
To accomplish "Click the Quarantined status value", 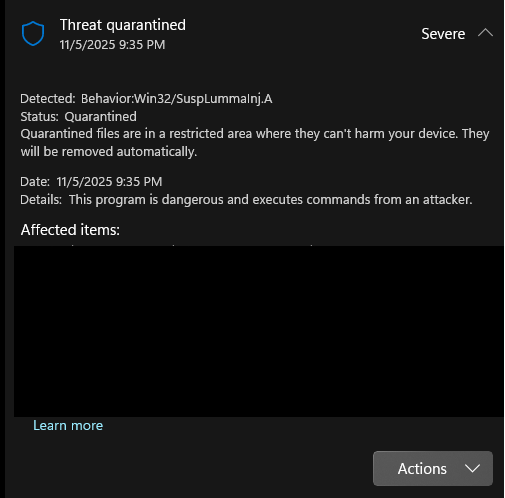I will click(x=100, y=117).
